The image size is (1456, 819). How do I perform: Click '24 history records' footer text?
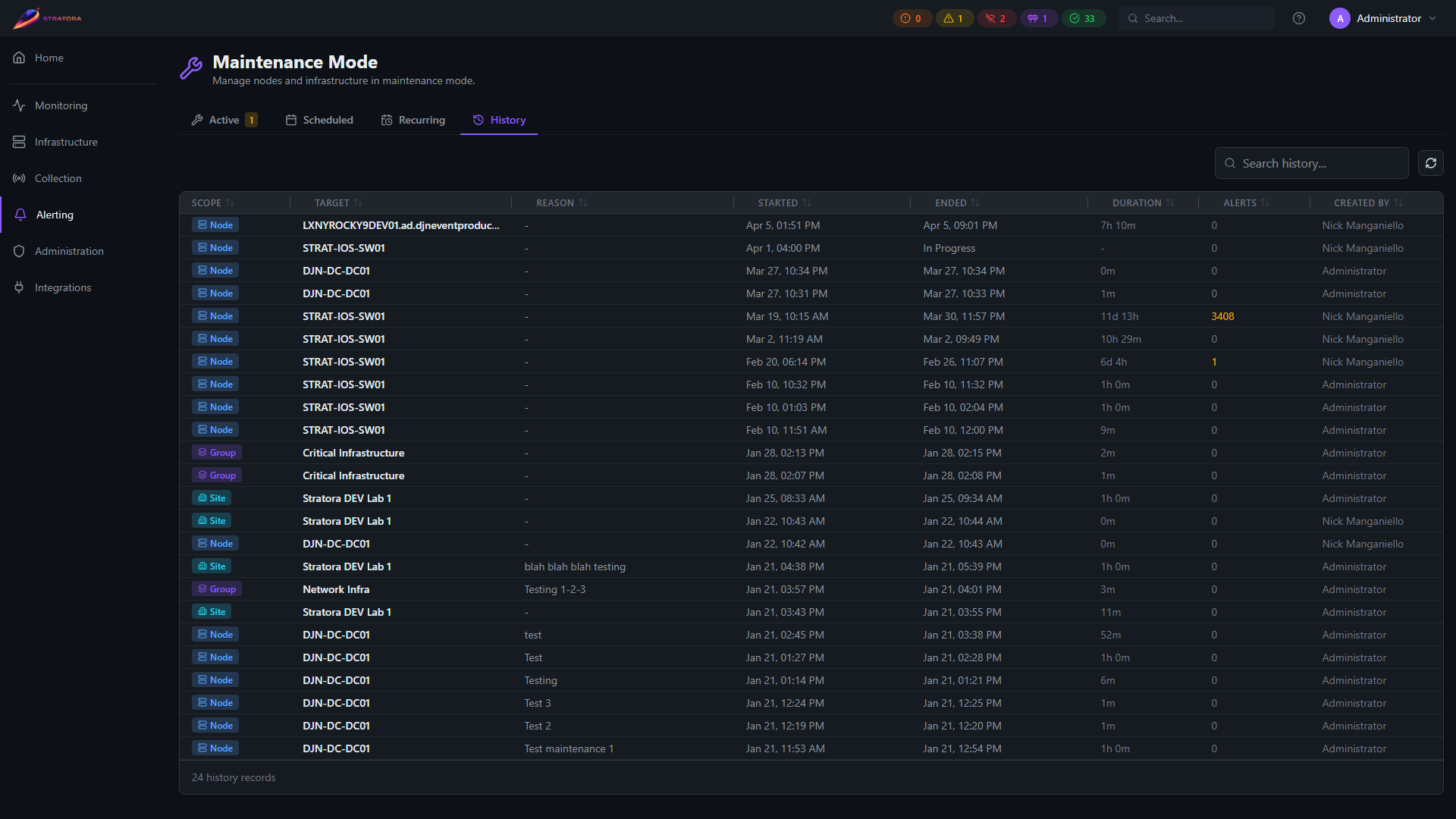click(234, 777)
